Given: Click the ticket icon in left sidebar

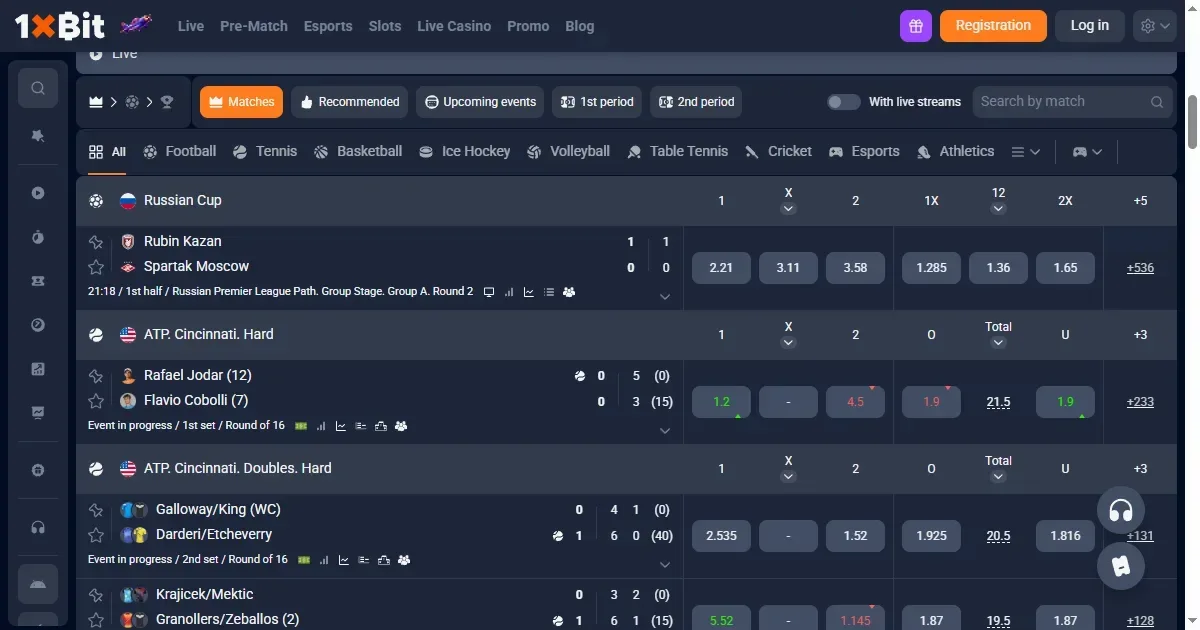Looking at the screenshot, I should click(38, 281).
